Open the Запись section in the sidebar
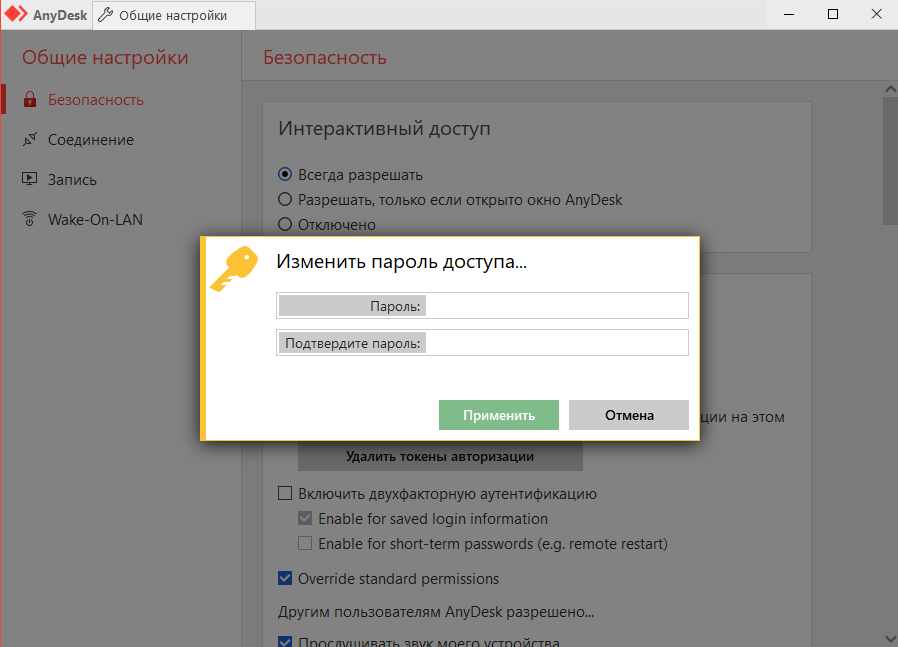898x647 pixels. [72, 180]
